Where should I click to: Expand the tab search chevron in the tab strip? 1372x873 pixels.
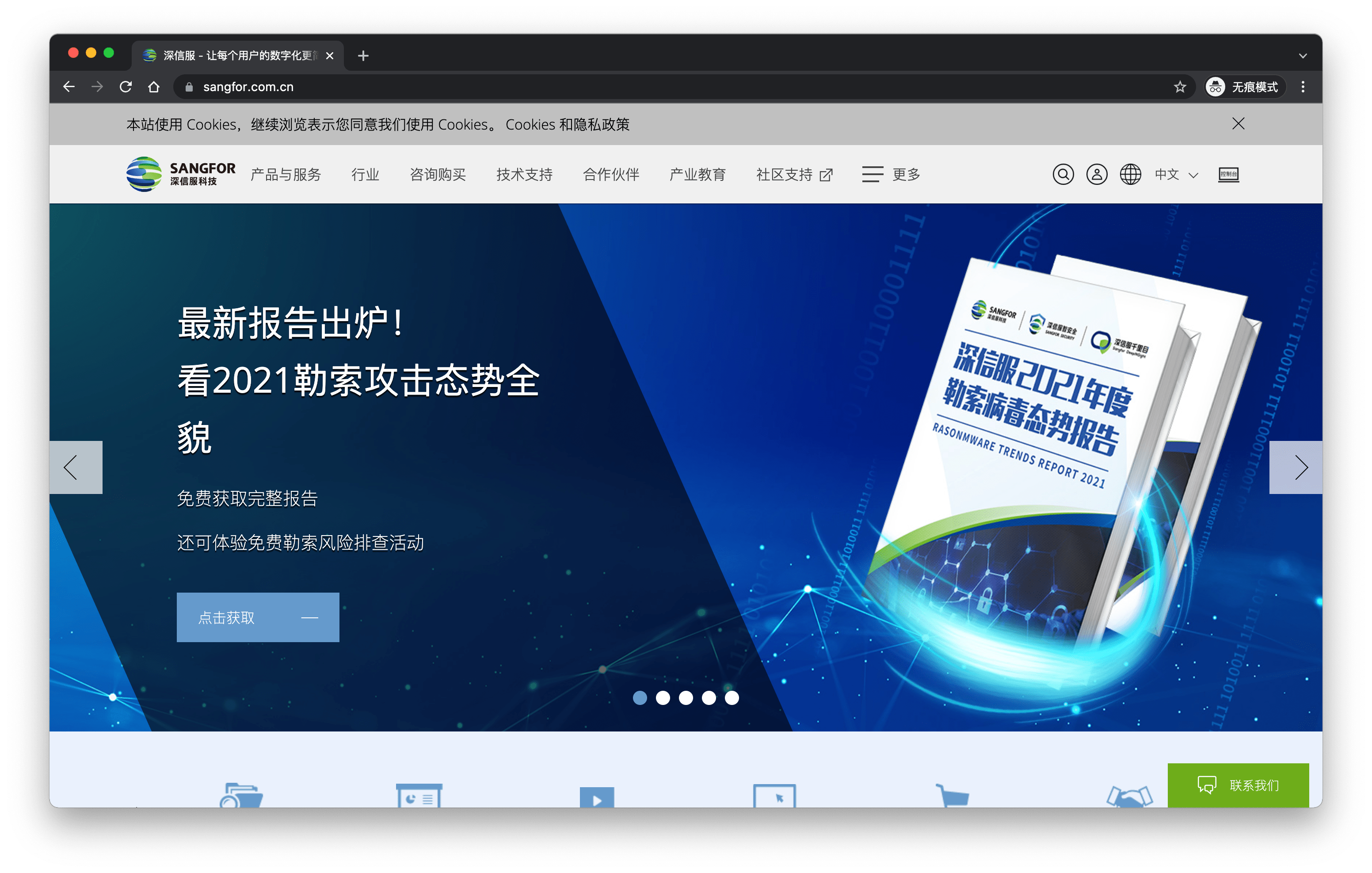(1303, 56)
